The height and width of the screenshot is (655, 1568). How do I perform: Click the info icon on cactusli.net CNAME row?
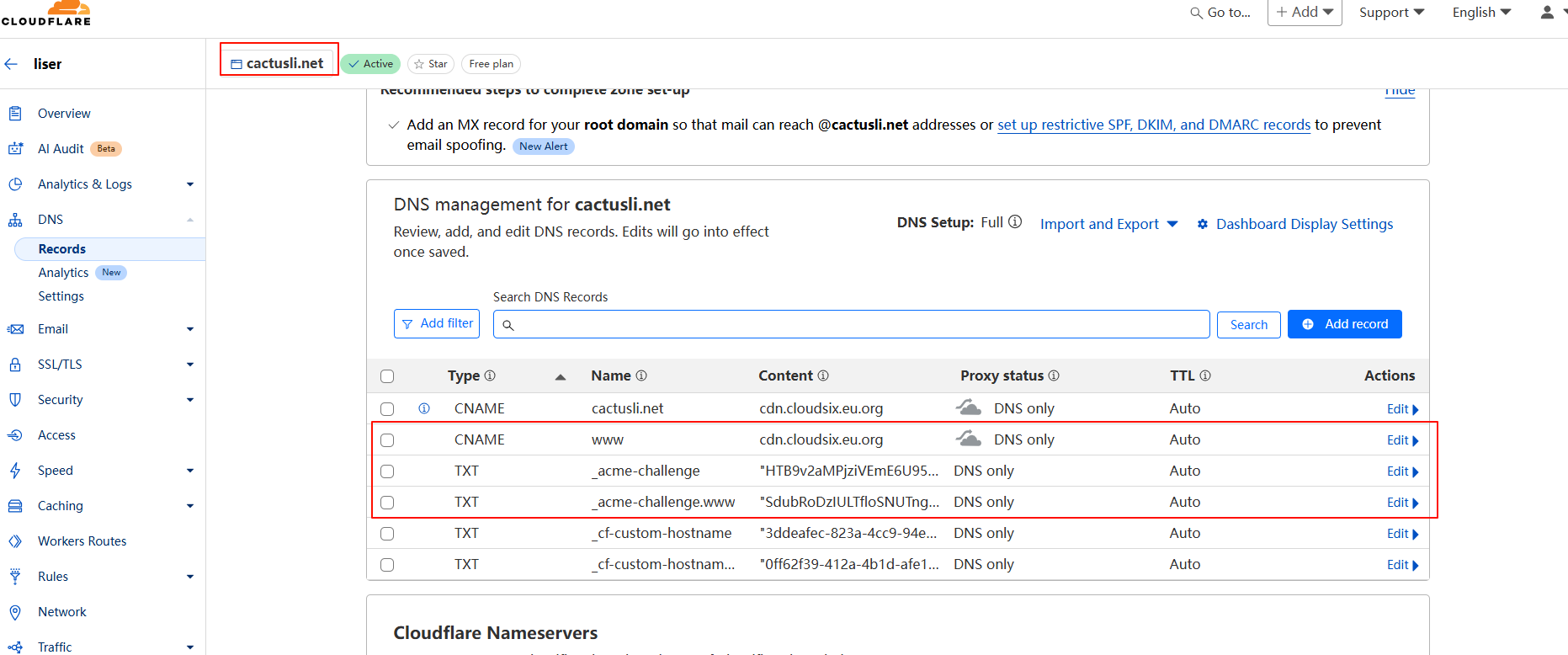click(x=424, y=408)
